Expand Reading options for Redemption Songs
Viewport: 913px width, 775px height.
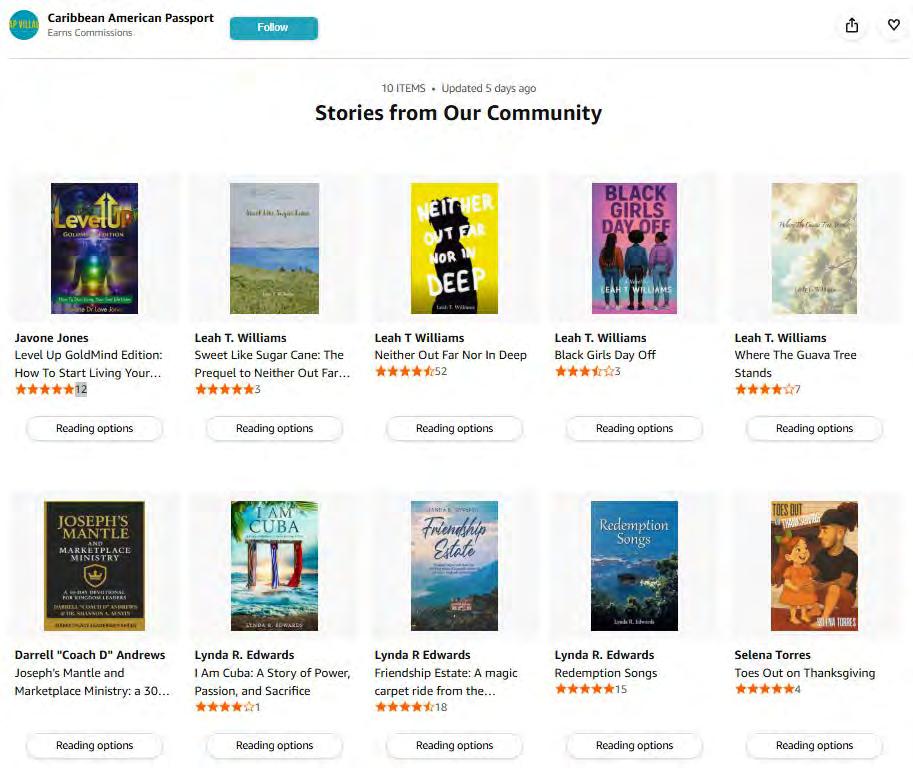[634, 745]
